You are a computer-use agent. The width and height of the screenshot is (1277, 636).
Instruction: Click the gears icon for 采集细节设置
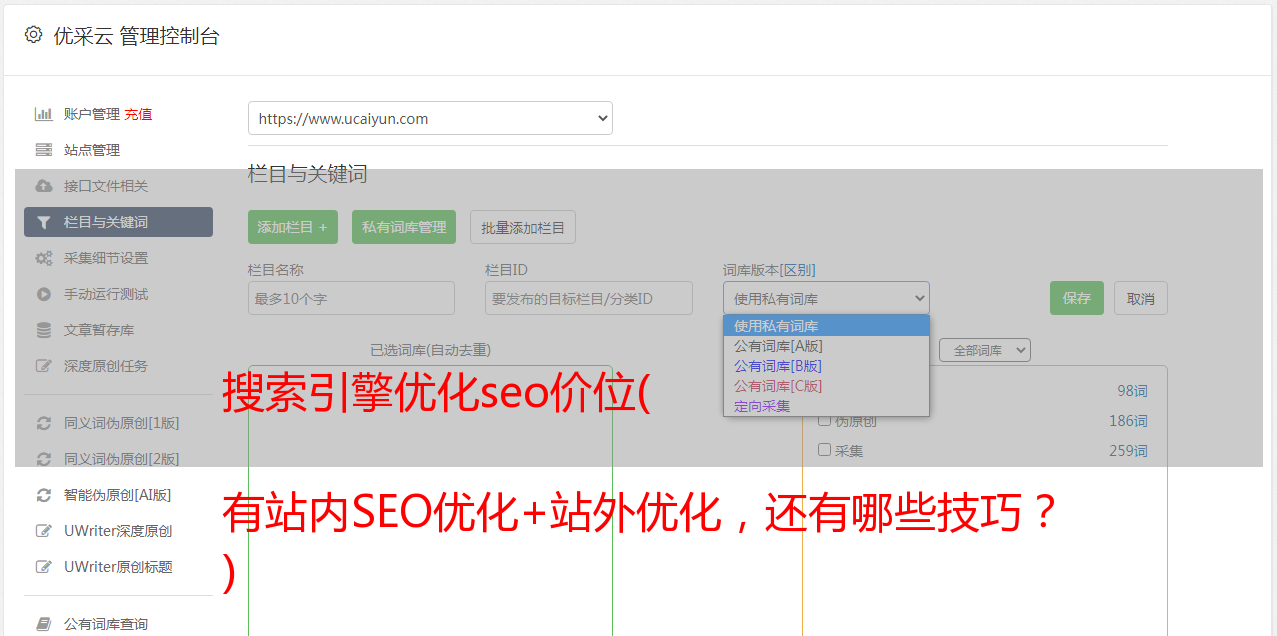pos(43,258)
